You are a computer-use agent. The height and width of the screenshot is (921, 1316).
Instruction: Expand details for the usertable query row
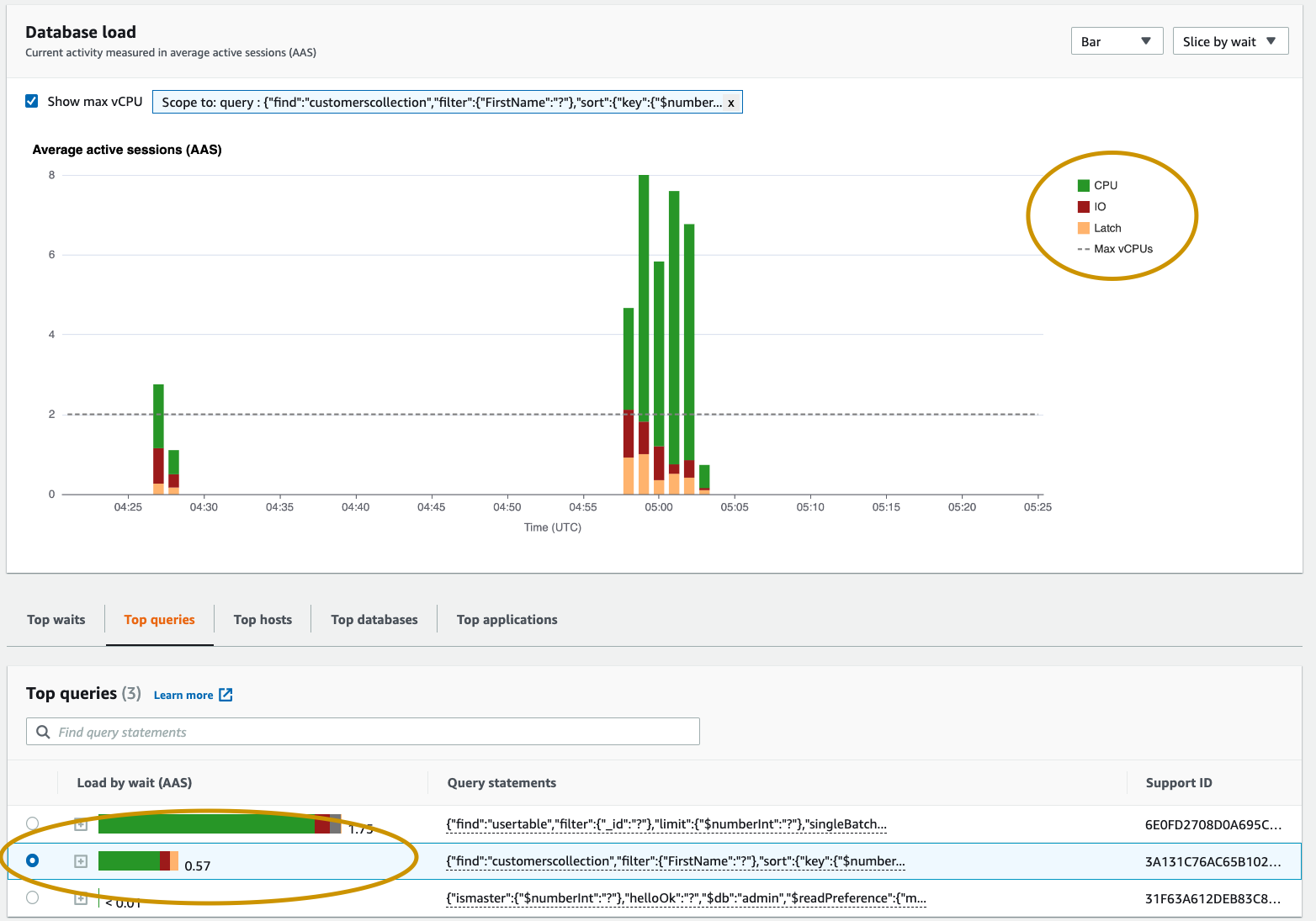click(x=81, y=824)
